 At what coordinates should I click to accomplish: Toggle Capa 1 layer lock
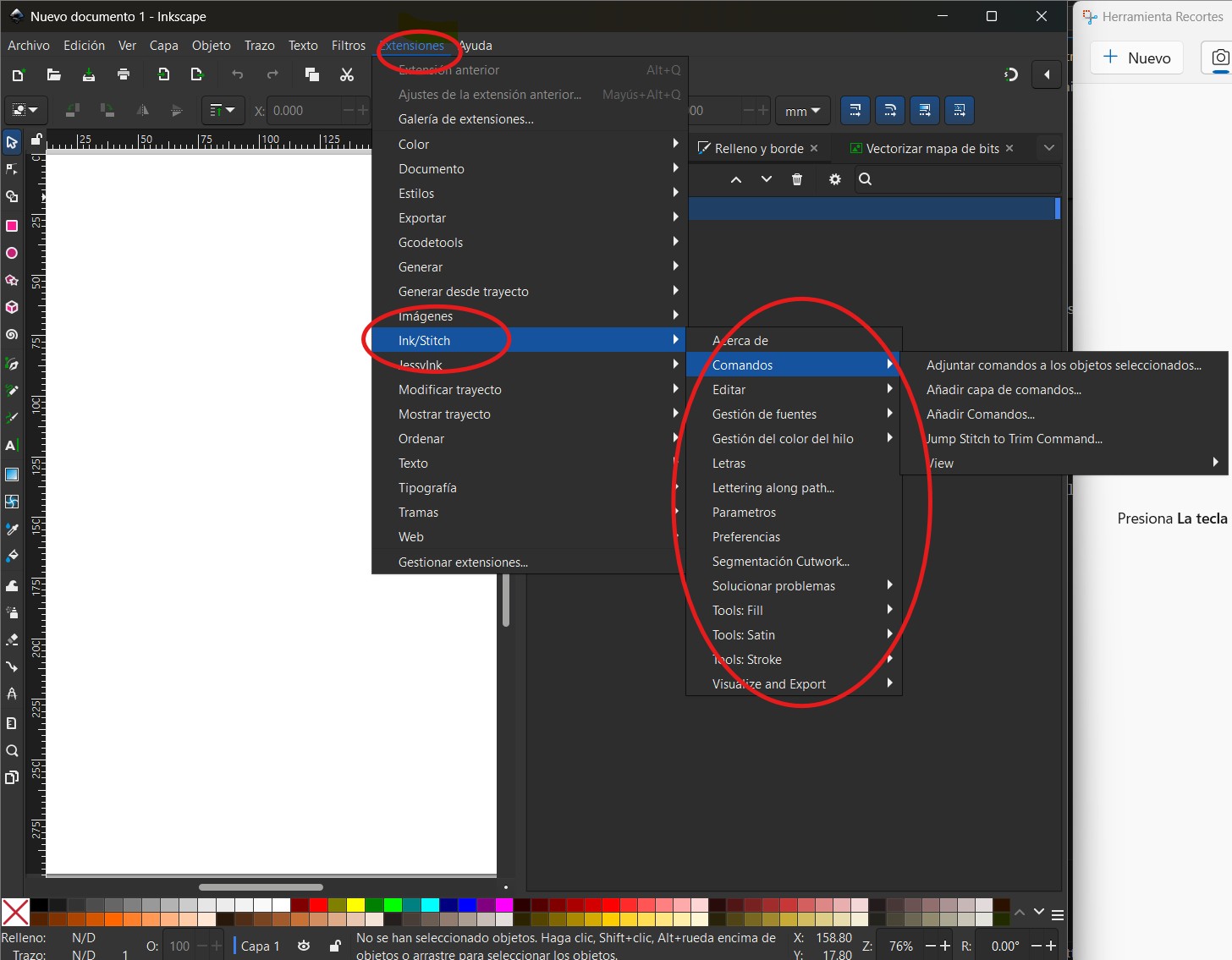(335, 946)
